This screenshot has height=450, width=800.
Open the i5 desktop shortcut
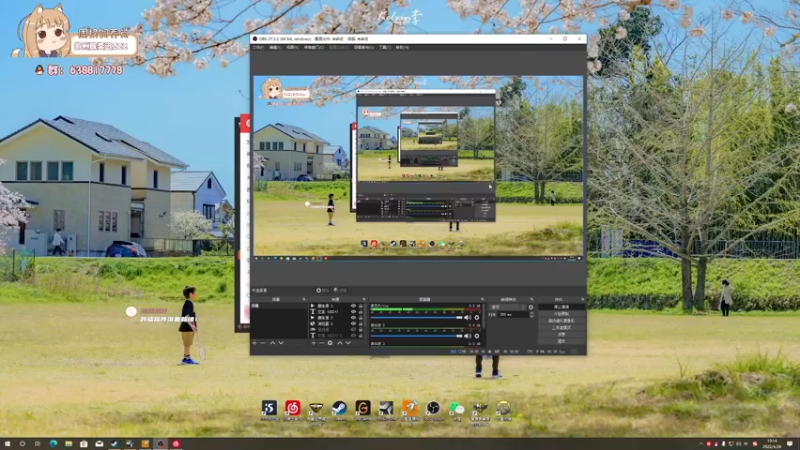pyautogui.click(x=269, y=410)
